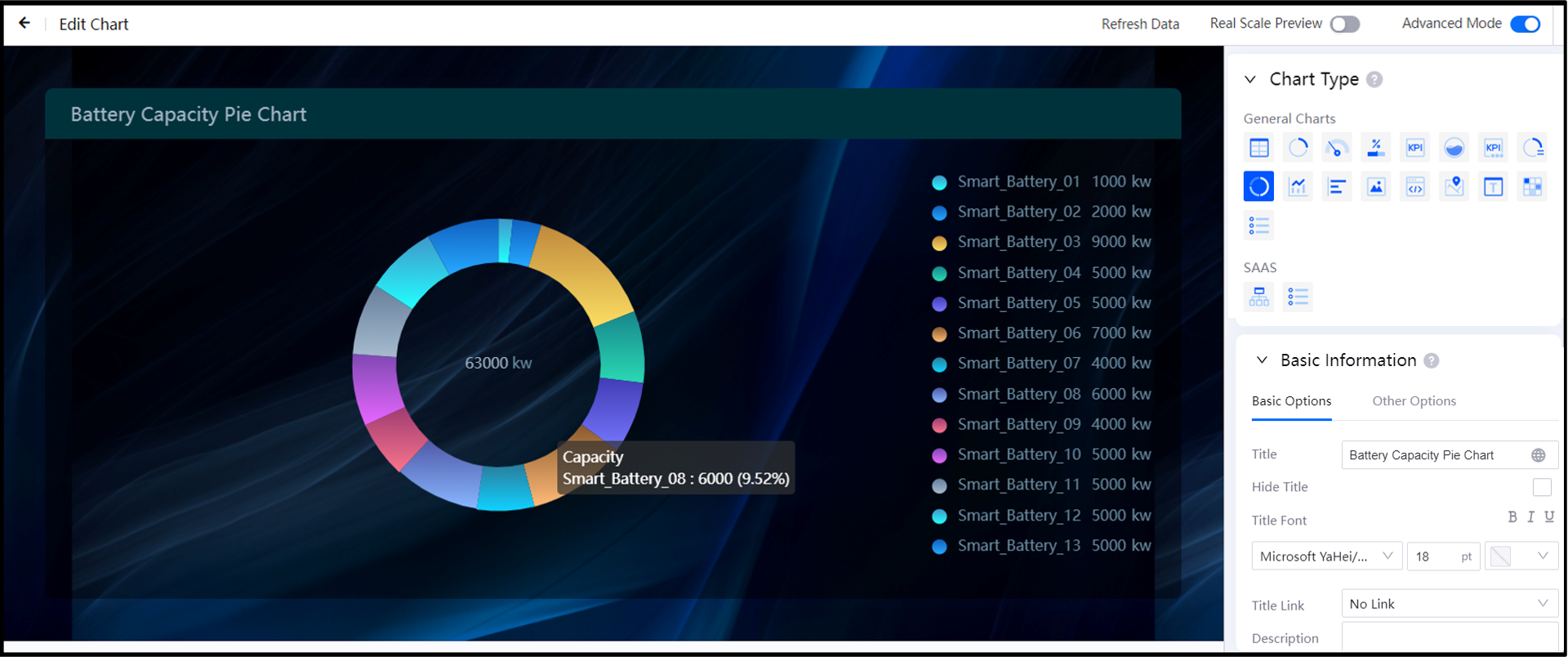The height and width of the screenshot is (657, 1568).
Task: Open the title font color picker
Action: coord(1520,556)
